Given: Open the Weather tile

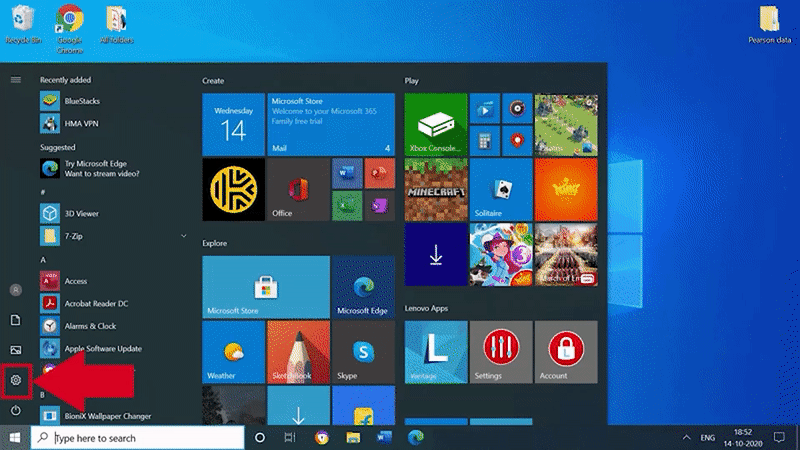Looking at the screenshot, I should click(233, 352).
